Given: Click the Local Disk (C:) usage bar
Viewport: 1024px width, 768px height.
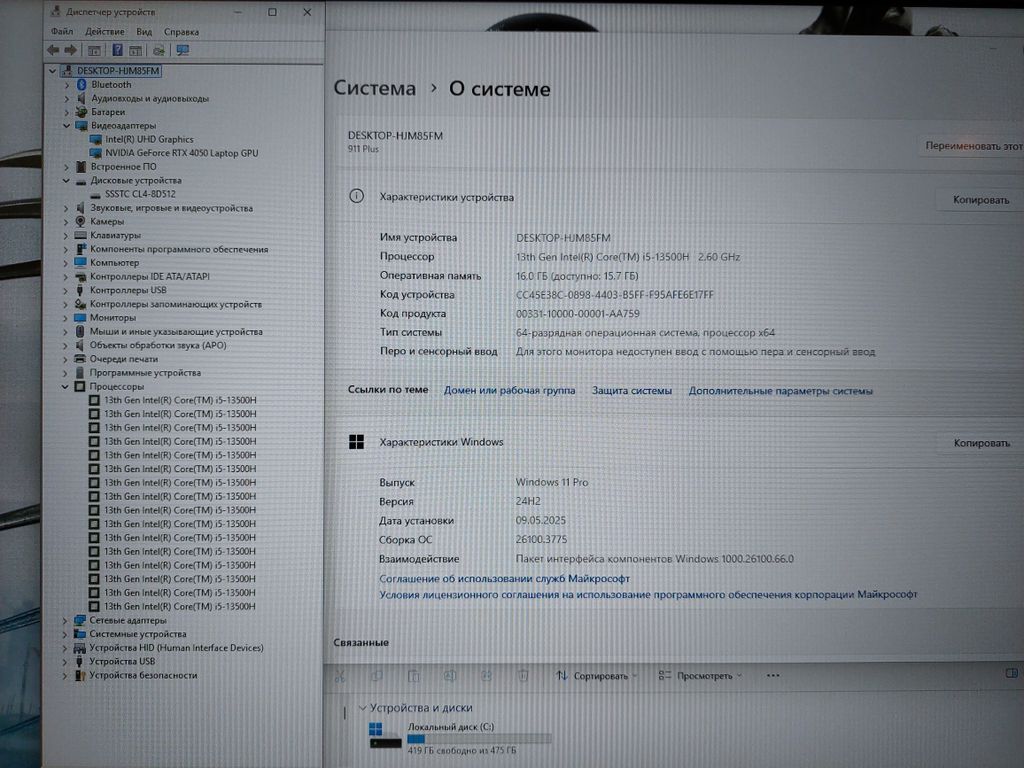Looking at the screenshot, I should (x=479, y=739).
